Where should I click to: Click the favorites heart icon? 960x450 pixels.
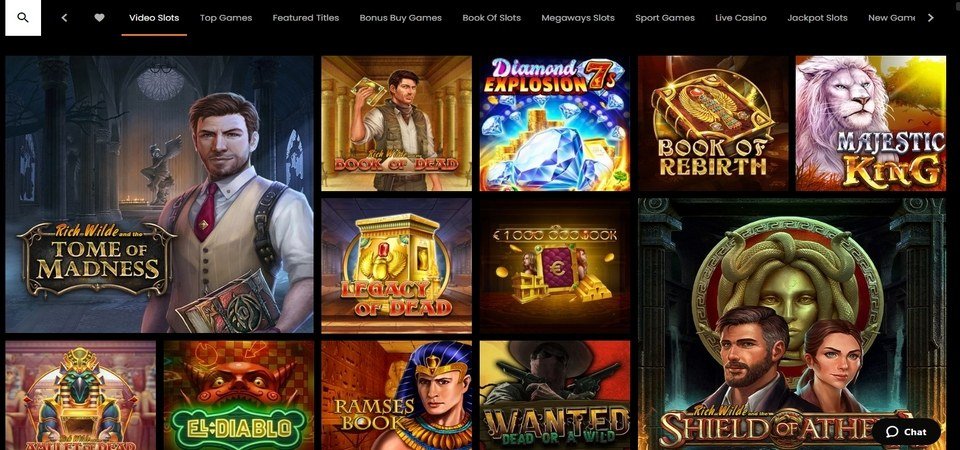pyautogui.click(x=99, y=18)
